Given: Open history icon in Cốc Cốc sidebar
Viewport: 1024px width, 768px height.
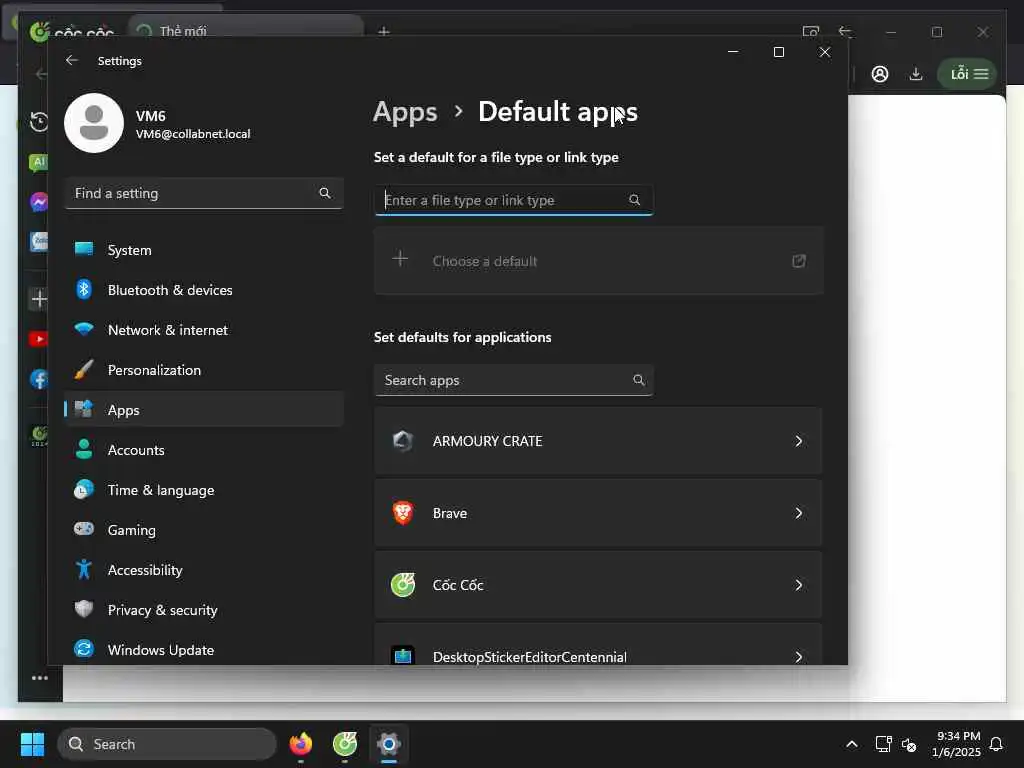Looking at the screenshot, I should click(x=39, y=121).
